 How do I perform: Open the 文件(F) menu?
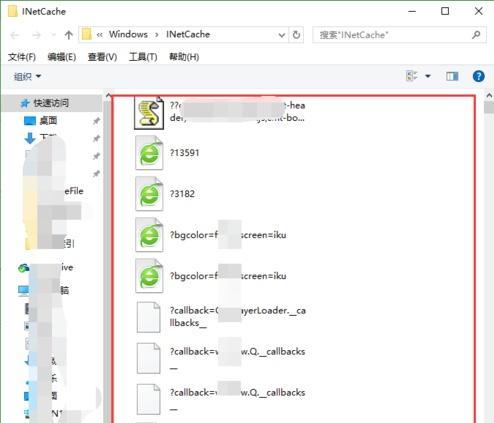[22, 57]
